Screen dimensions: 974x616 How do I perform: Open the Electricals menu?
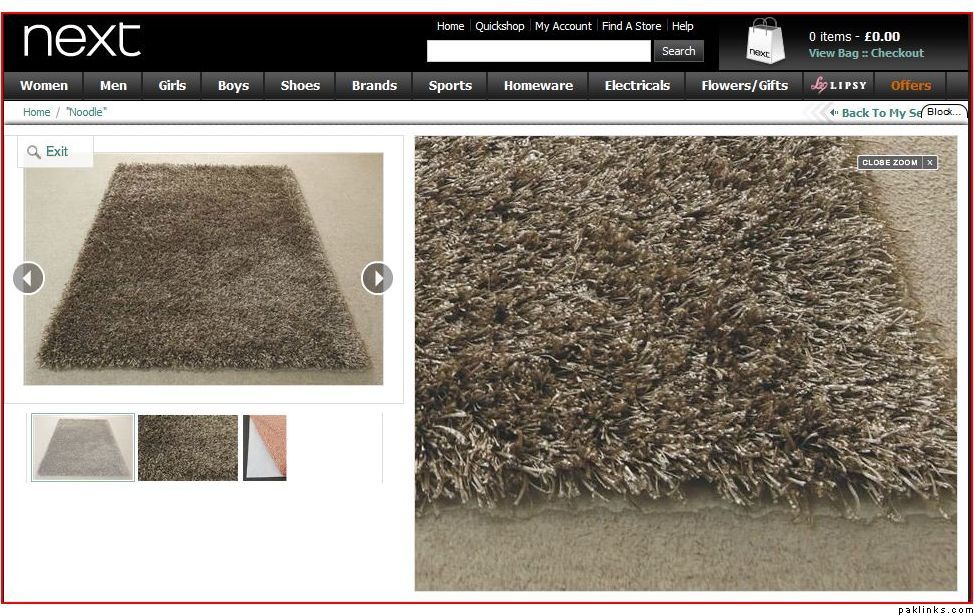[637, 86]
